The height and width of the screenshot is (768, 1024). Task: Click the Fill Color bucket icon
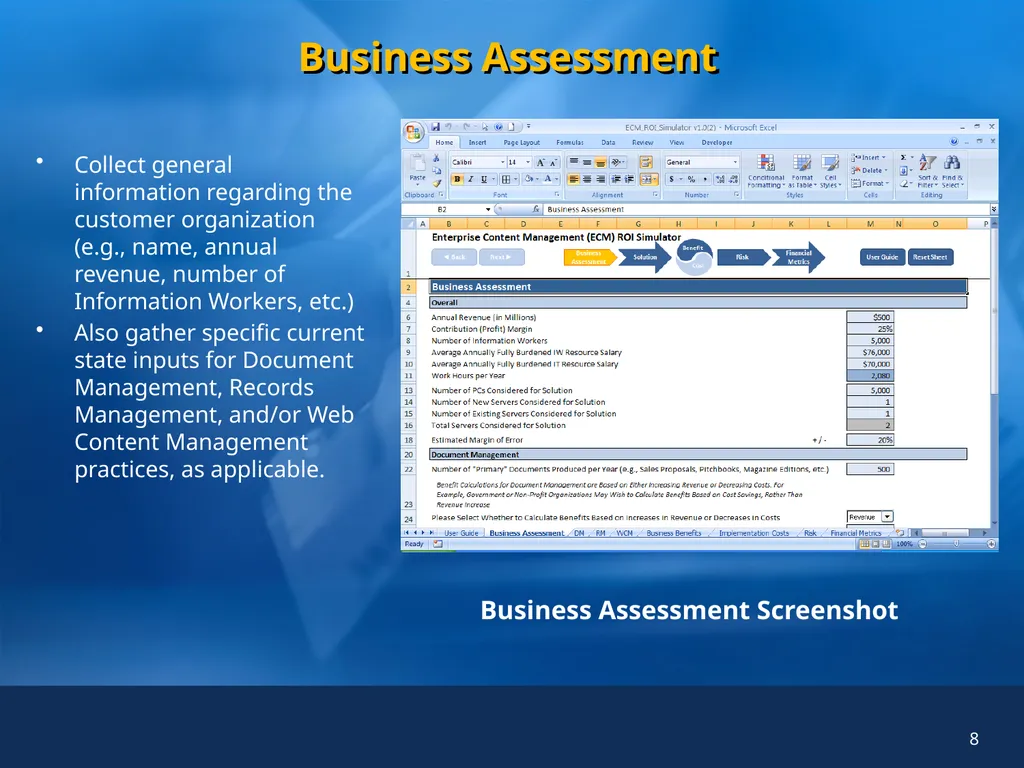pyautogui.click(x=530, y=179)
